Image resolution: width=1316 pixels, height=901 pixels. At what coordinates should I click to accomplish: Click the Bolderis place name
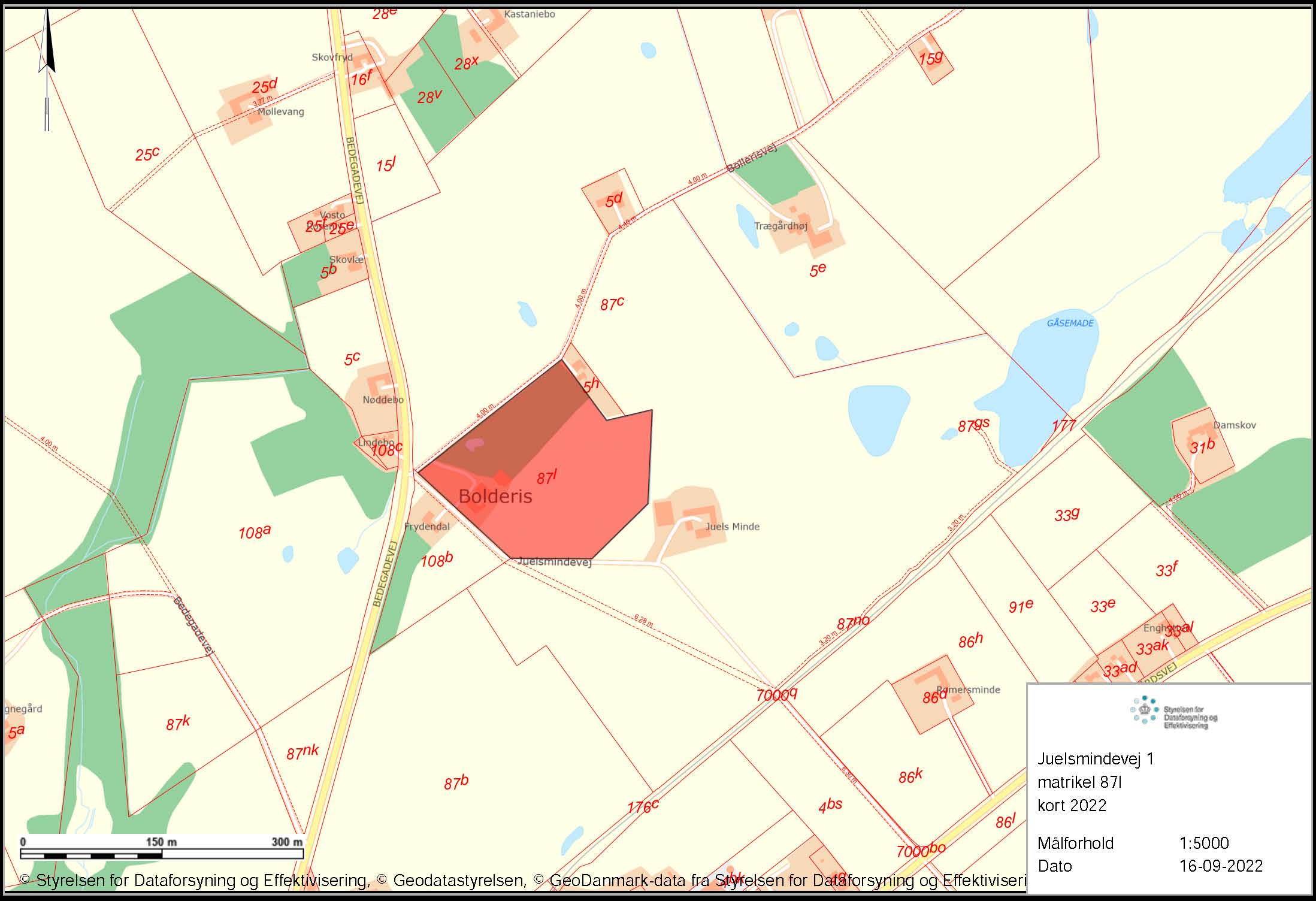pyautogui.click(x=495, y=496)
